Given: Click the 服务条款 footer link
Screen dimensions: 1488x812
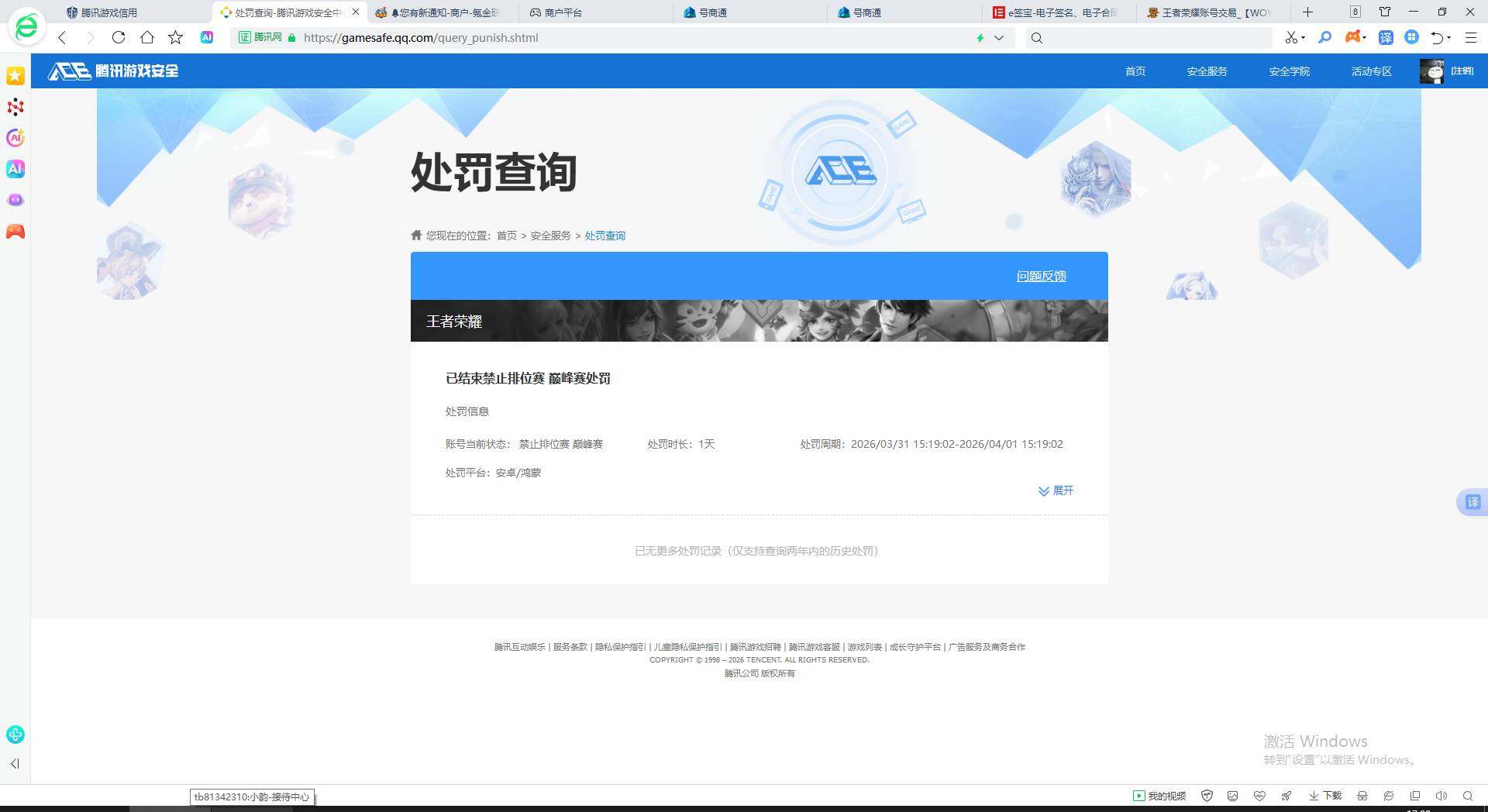Looking at the screenshot, I should [x=570, y=647].
